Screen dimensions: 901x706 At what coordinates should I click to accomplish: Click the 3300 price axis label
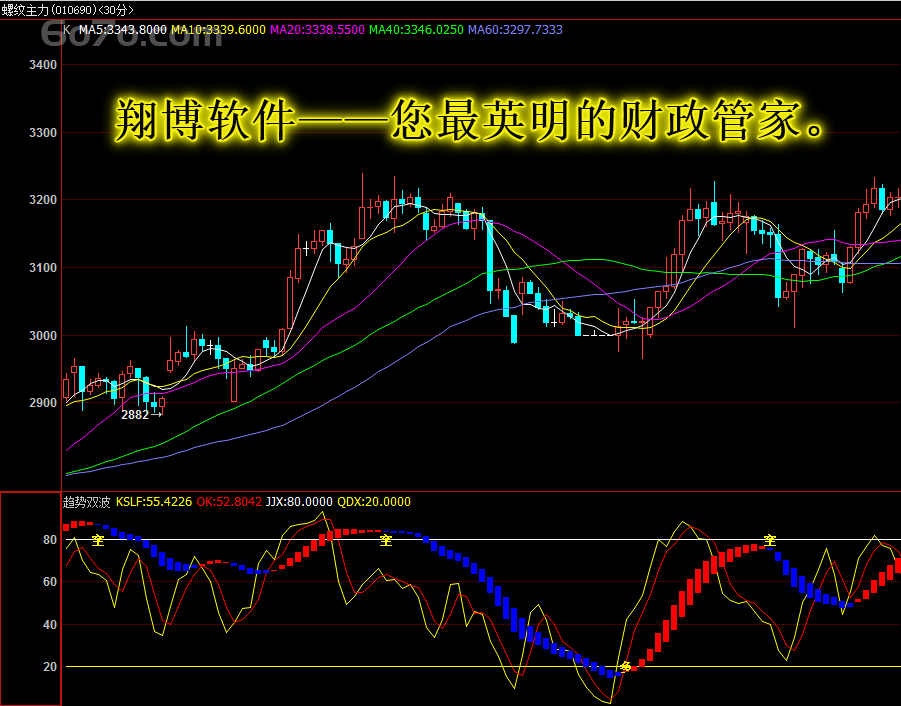point(43,133)
